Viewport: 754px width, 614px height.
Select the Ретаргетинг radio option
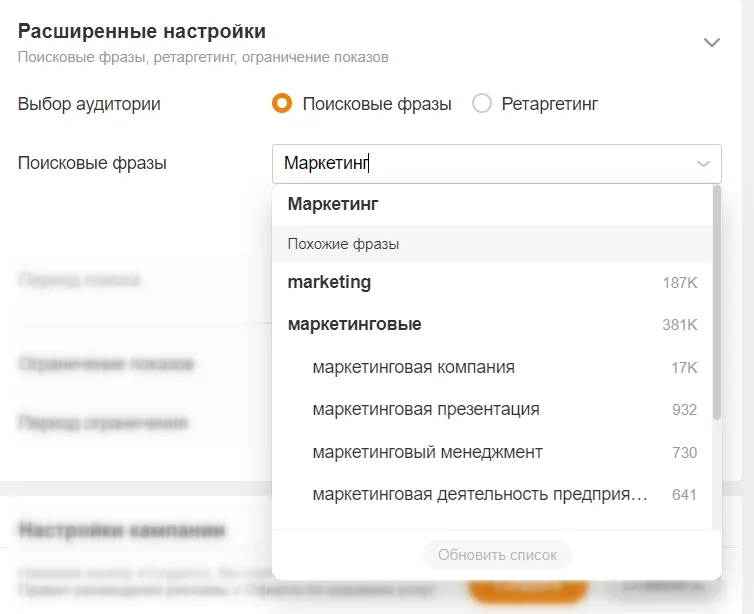coord(482,104)
